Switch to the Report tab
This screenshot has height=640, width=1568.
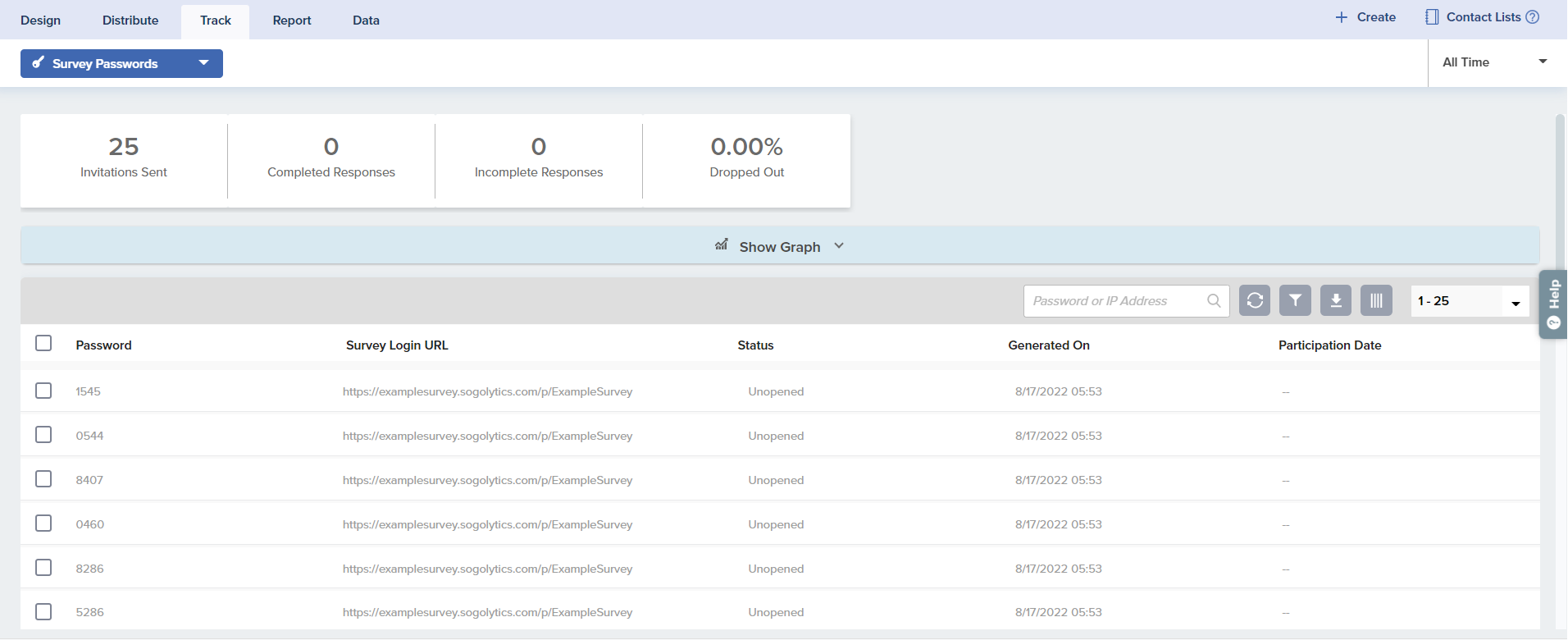click(x=292, y=21)
